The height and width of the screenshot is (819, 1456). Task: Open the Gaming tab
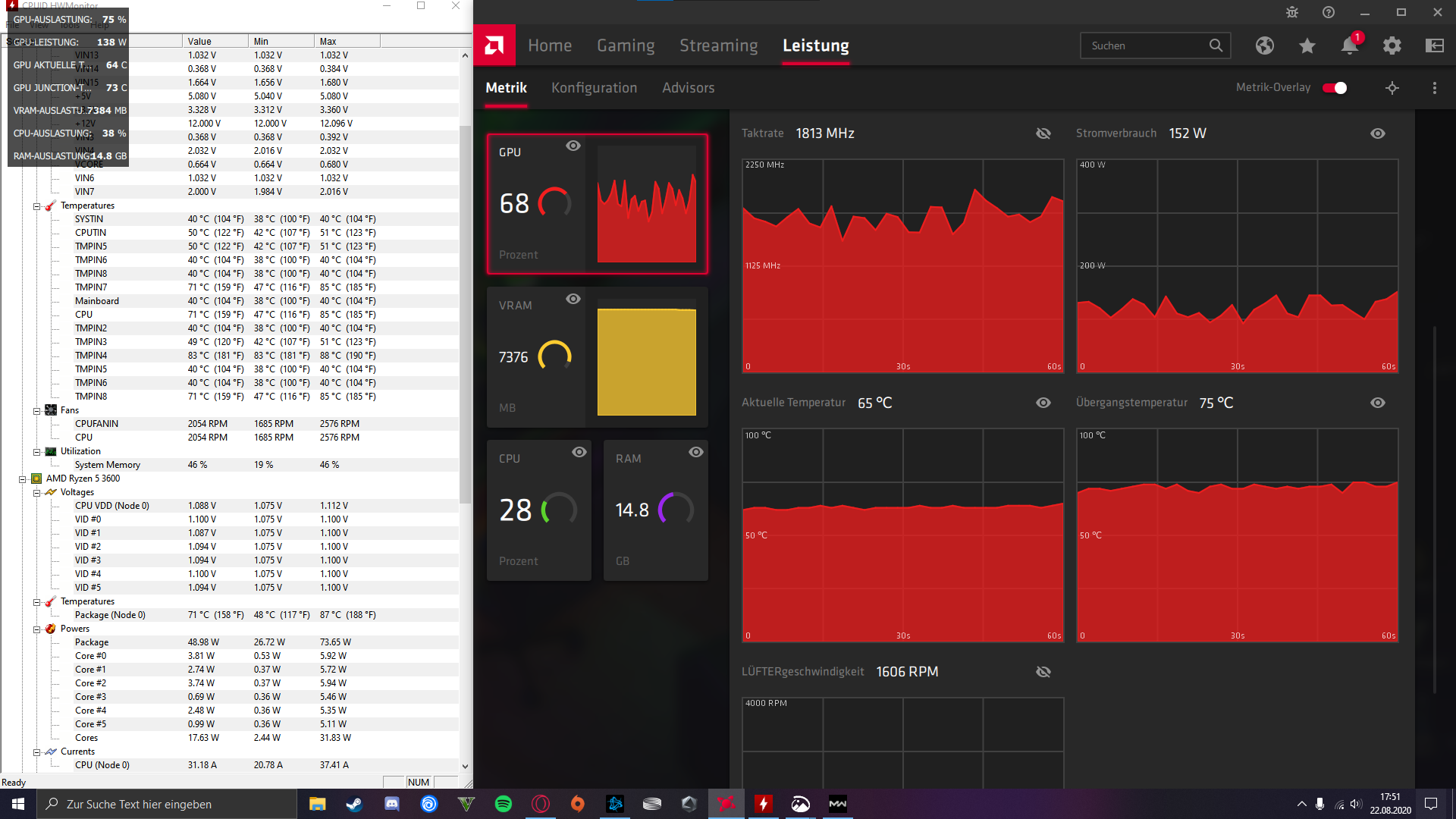coord(625,45)
